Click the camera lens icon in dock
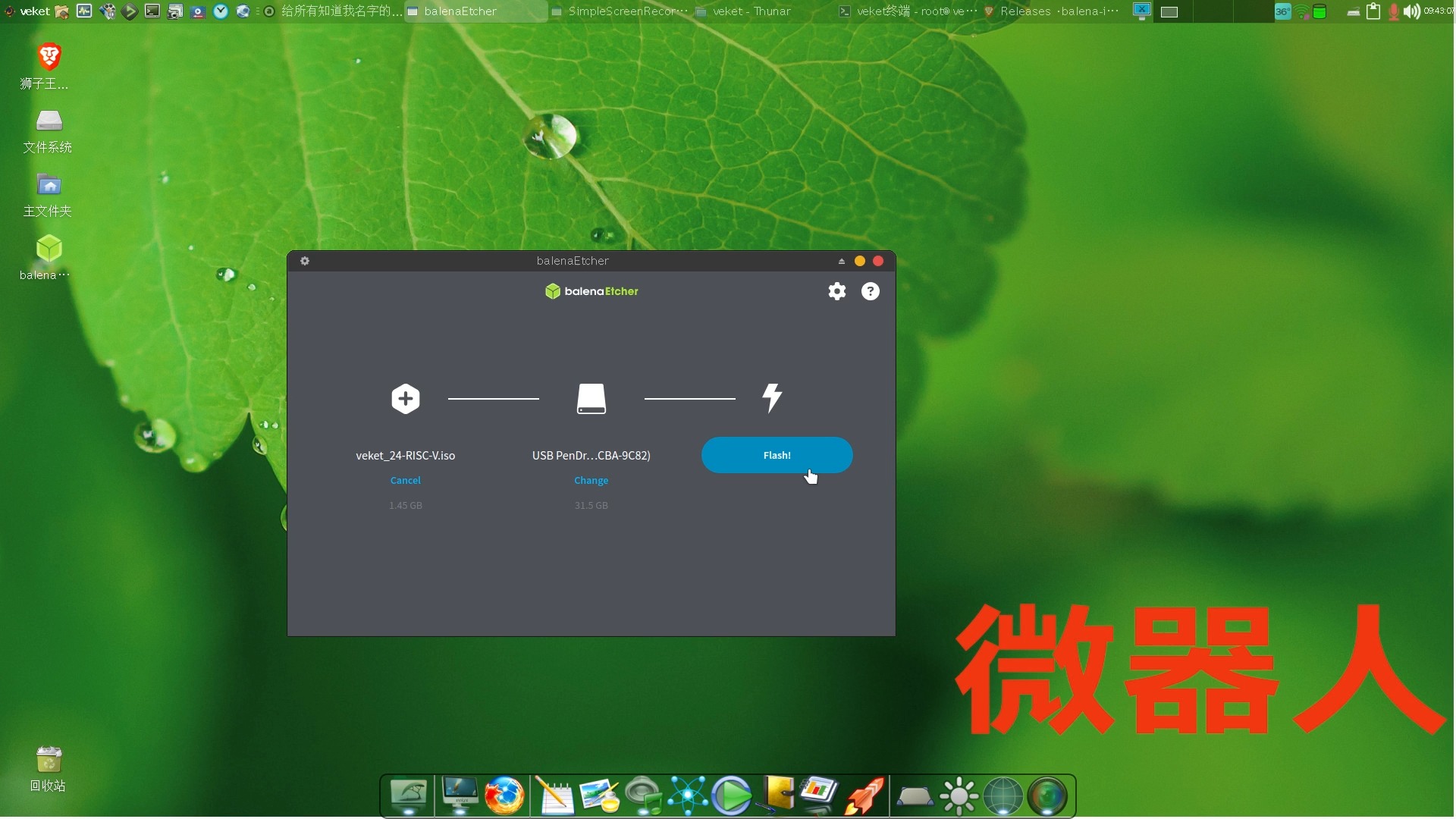This screenshot has width=1456, height=819. tap(1047, 796)
